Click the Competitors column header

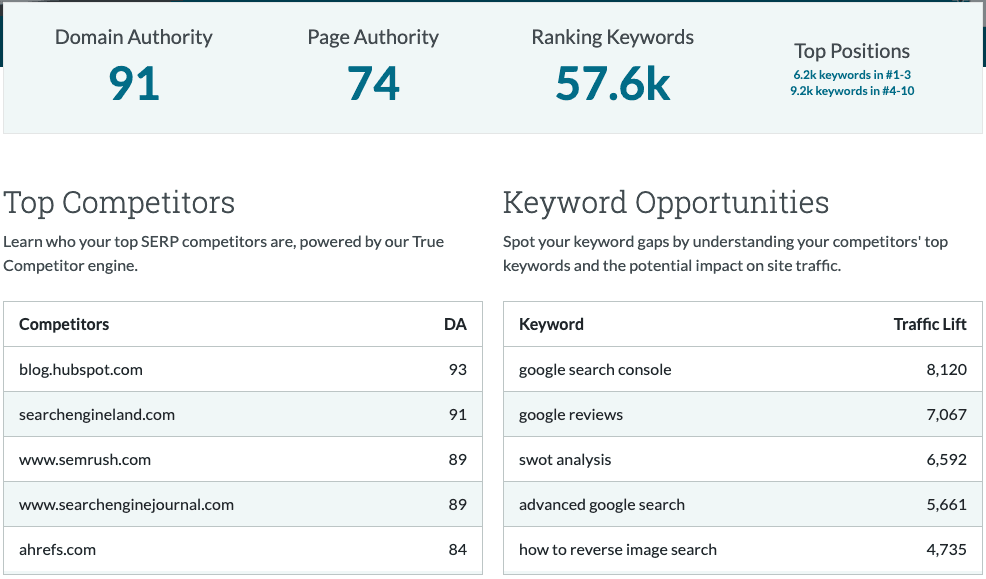click(x=63, y=324)
